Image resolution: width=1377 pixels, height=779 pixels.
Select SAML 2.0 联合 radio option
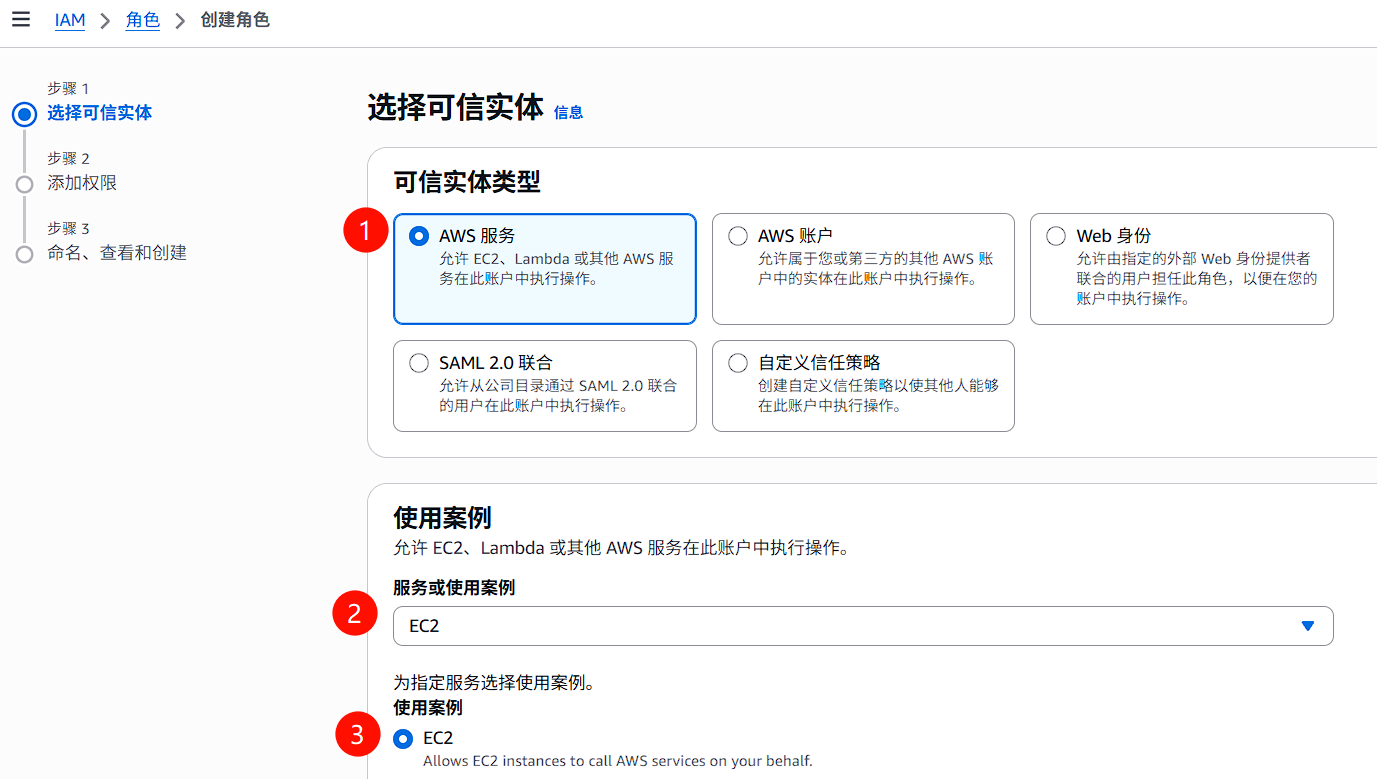tap(419, 363)
